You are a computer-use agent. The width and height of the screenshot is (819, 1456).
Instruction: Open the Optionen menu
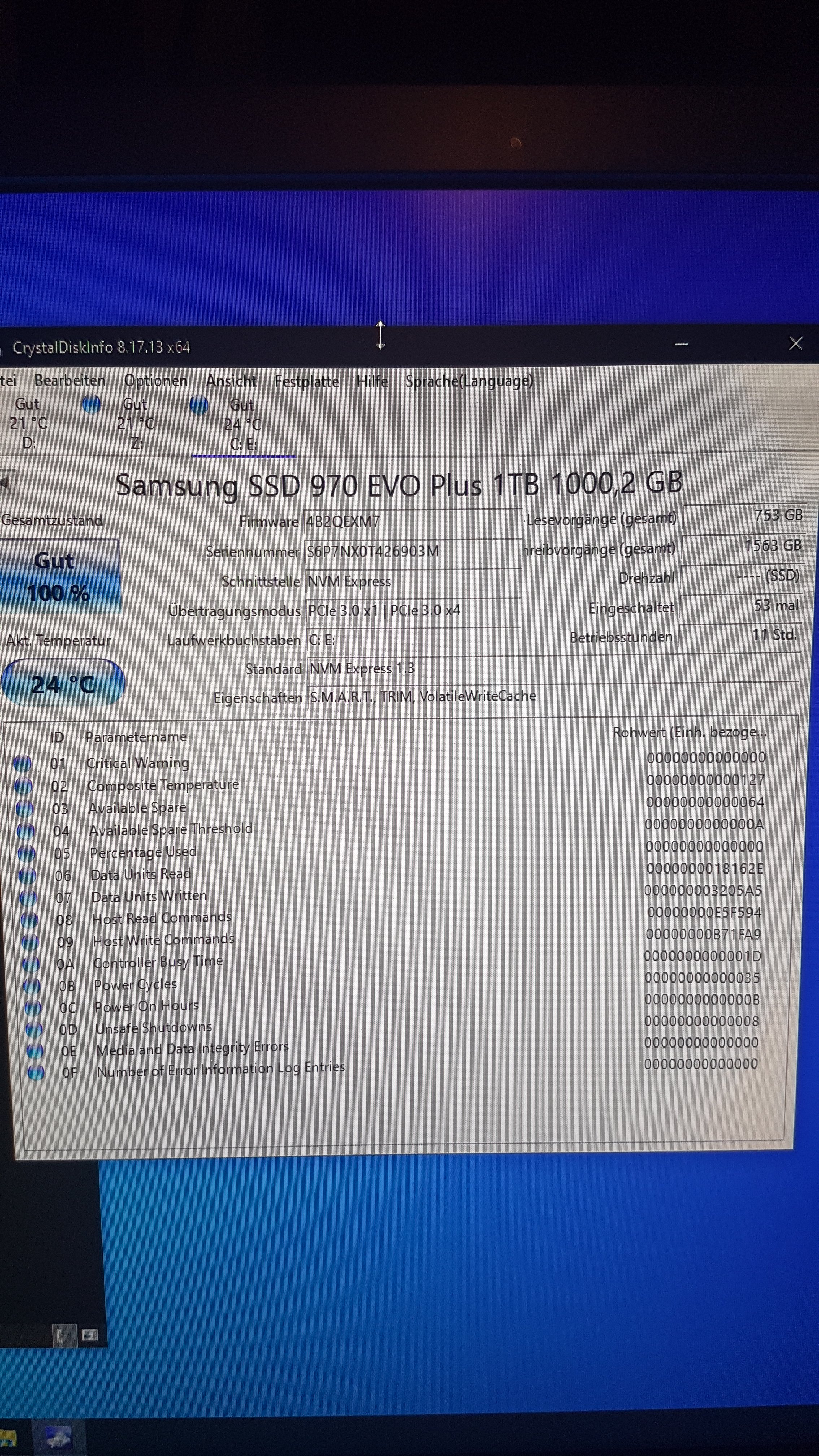point(155,381)
